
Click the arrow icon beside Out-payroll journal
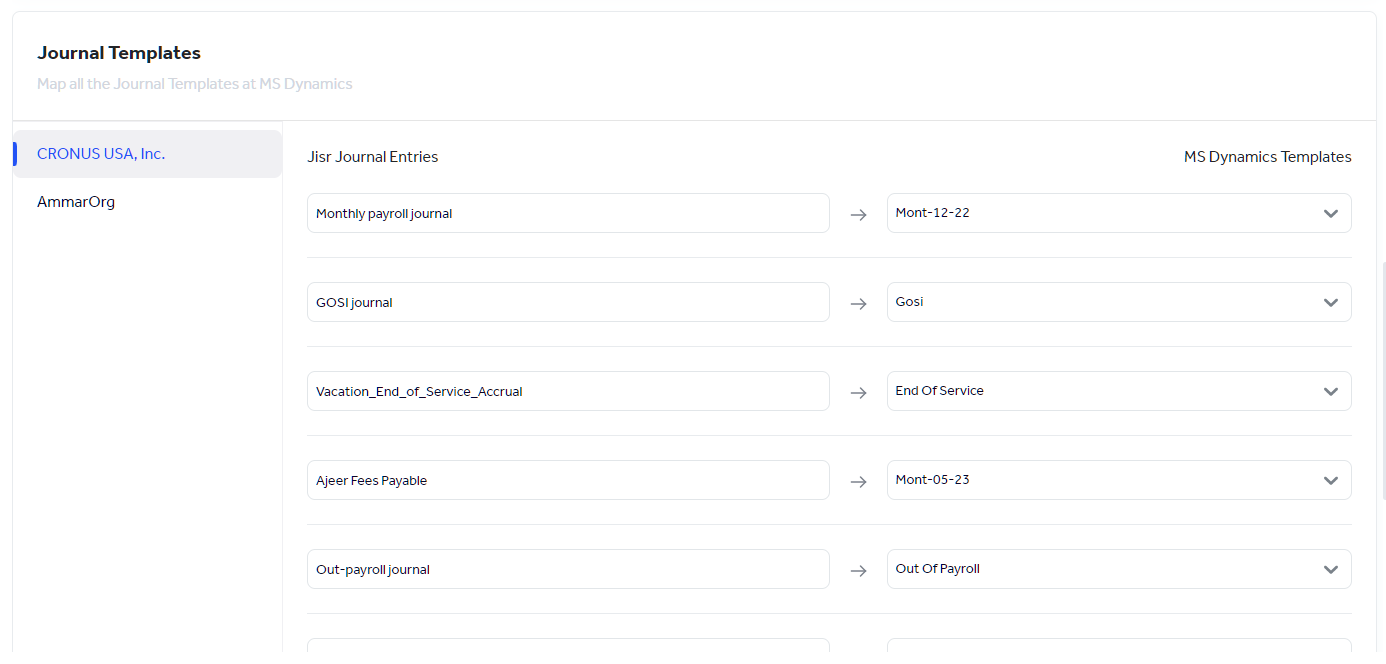coord(859,569)
